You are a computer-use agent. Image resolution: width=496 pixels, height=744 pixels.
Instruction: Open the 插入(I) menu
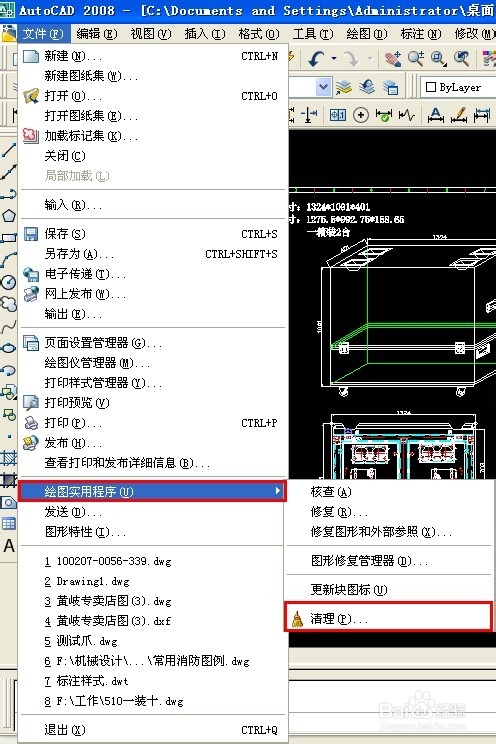point(205,34)
